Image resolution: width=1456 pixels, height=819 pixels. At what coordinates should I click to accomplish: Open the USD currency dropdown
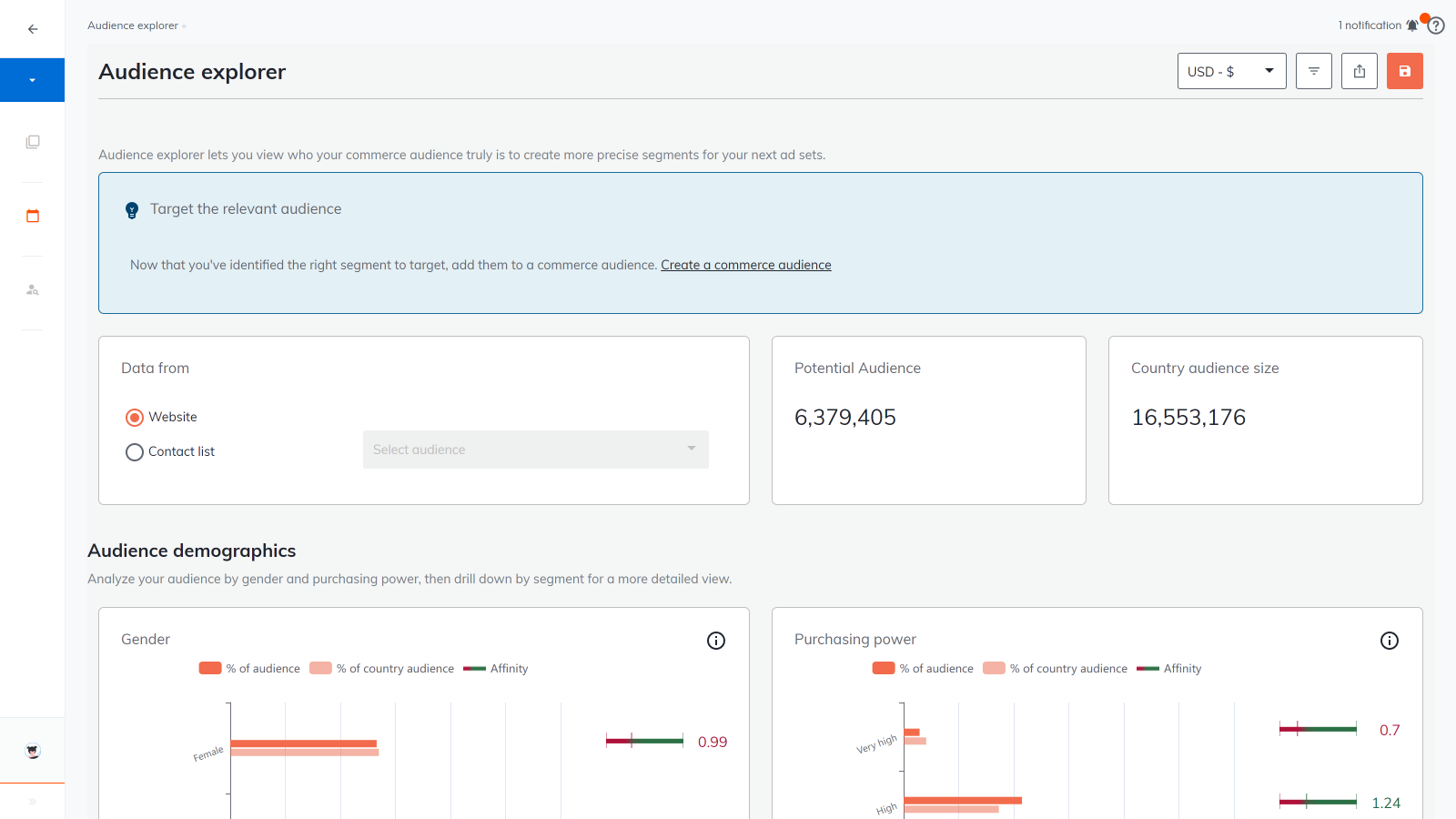pyautogui.click(x=1230, y=71)
